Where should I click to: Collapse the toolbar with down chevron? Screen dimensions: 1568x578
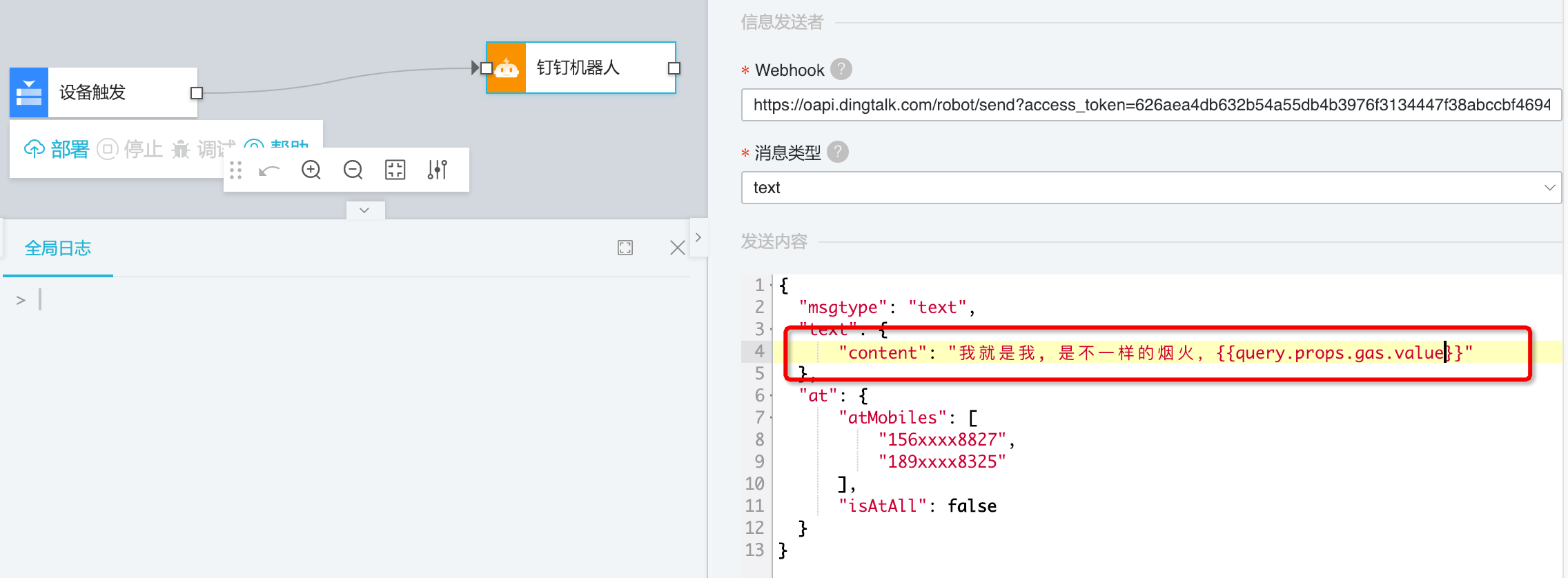click(364, 210)
